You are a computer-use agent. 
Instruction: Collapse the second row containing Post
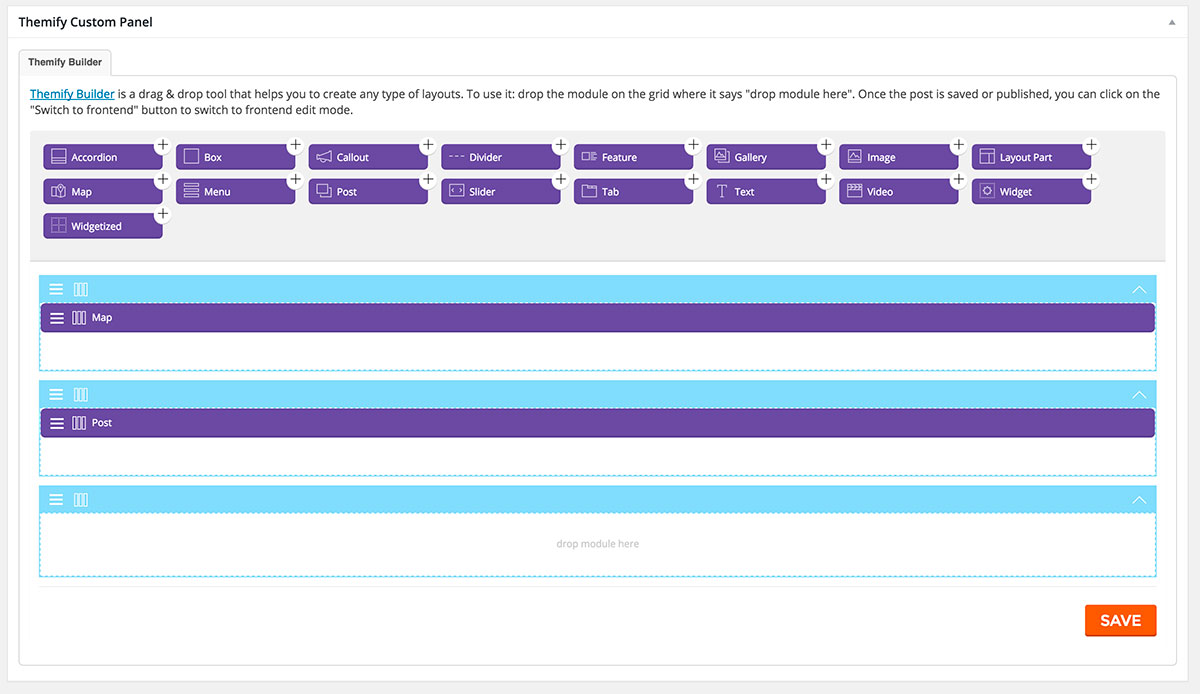pos(1138,394)
